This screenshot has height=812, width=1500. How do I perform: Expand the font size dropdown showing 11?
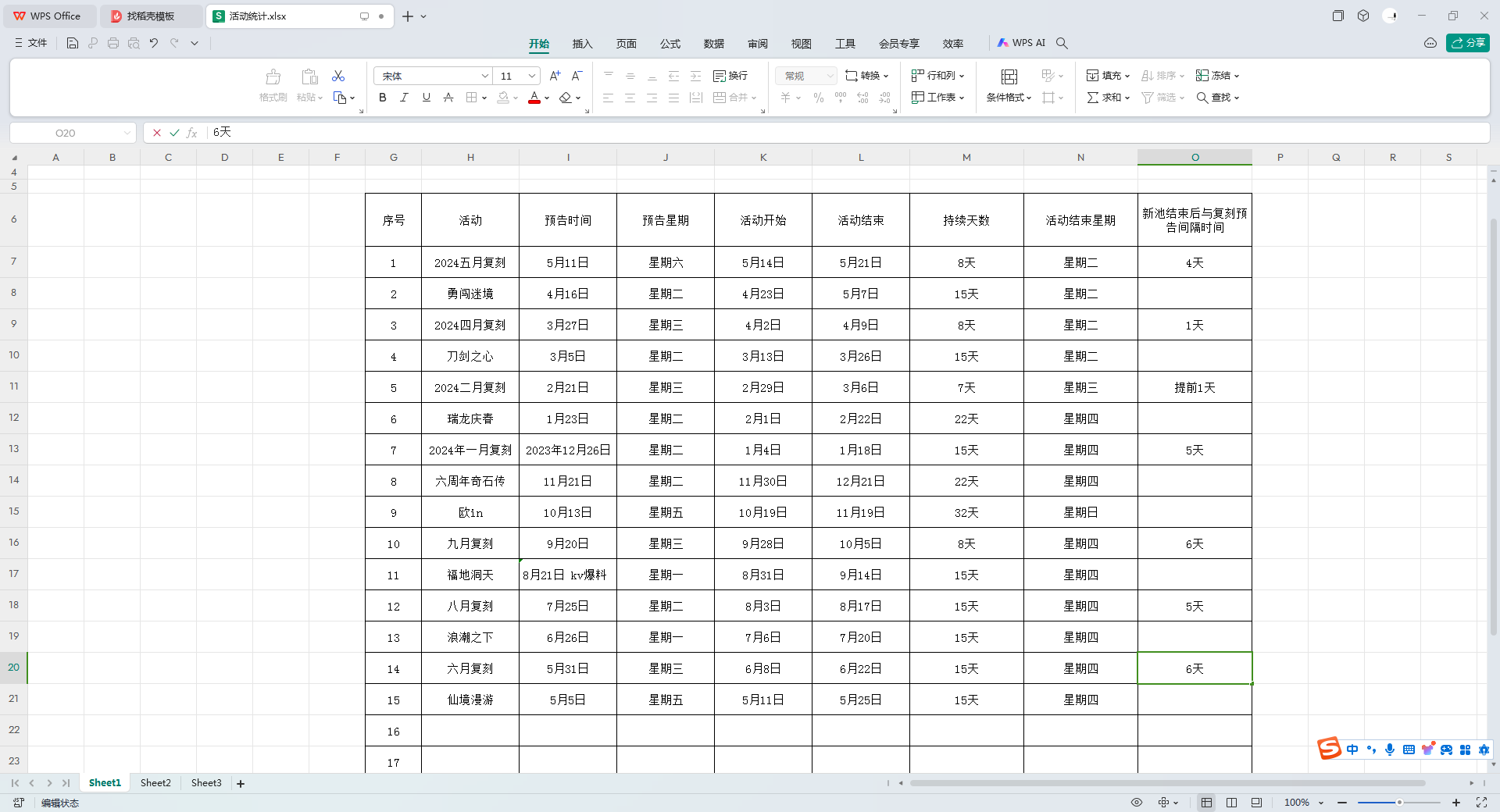click(532, 76)
